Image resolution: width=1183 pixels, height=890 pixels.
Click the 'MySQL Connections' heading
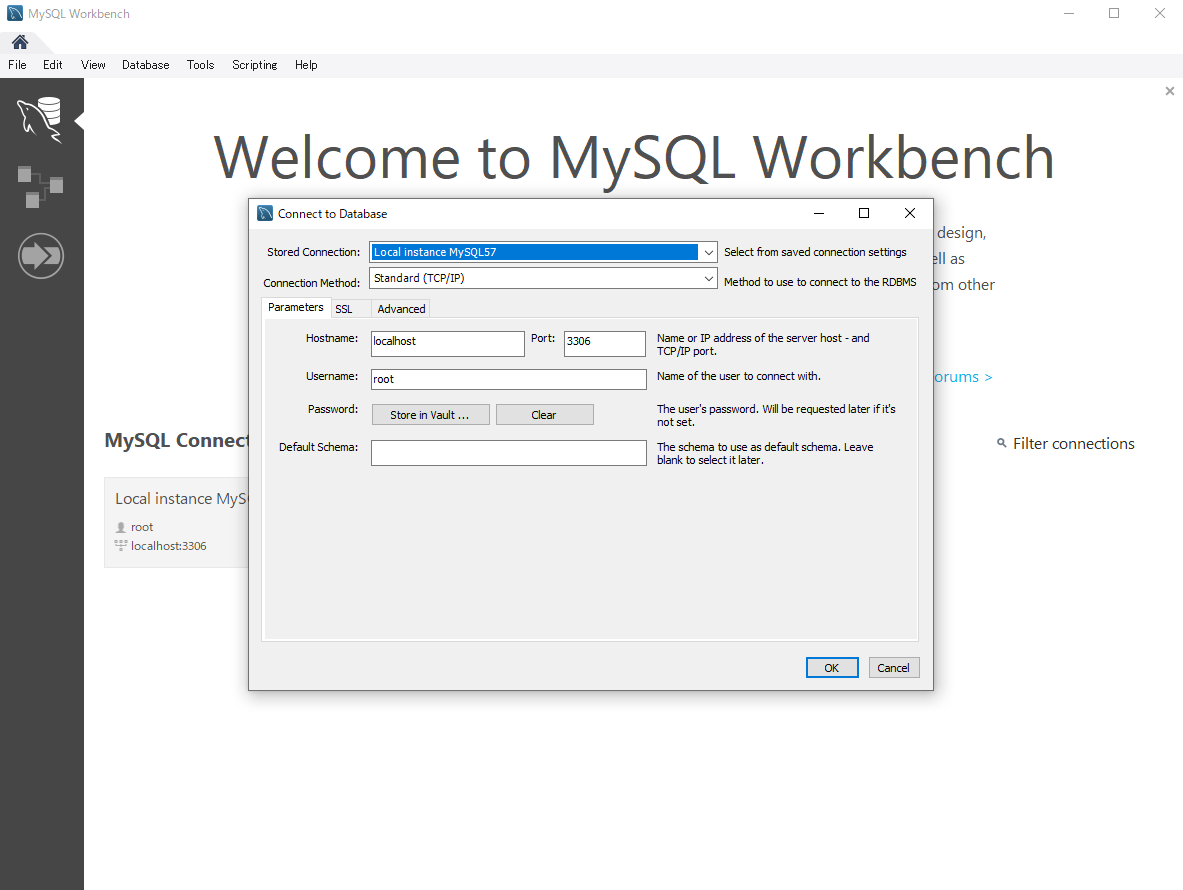[x=177, y=440]
